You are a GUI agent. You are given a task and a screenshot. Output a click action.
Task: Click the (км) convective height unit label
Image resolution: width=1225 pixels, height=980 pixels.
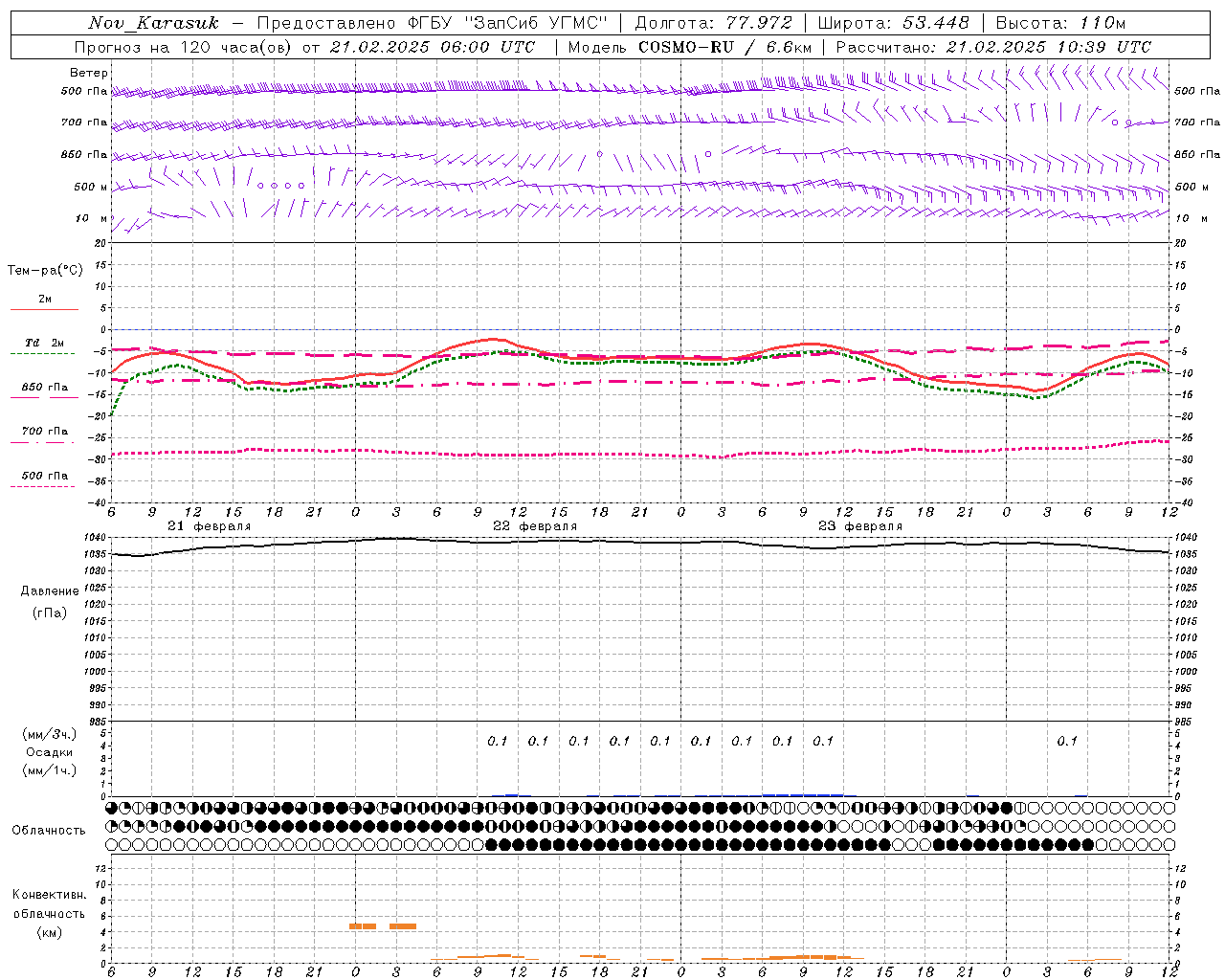point(50,931)
